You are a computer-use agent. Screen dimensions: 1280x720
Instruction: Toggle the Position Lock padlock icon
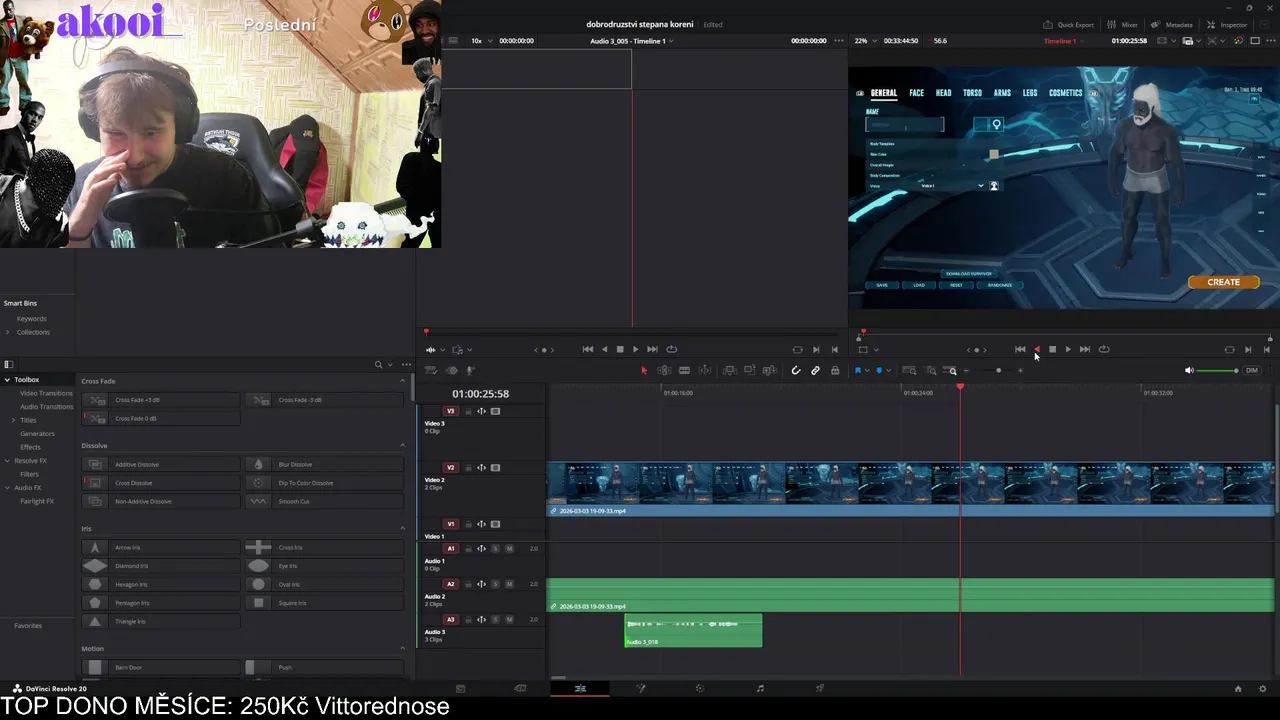point(835,370)
